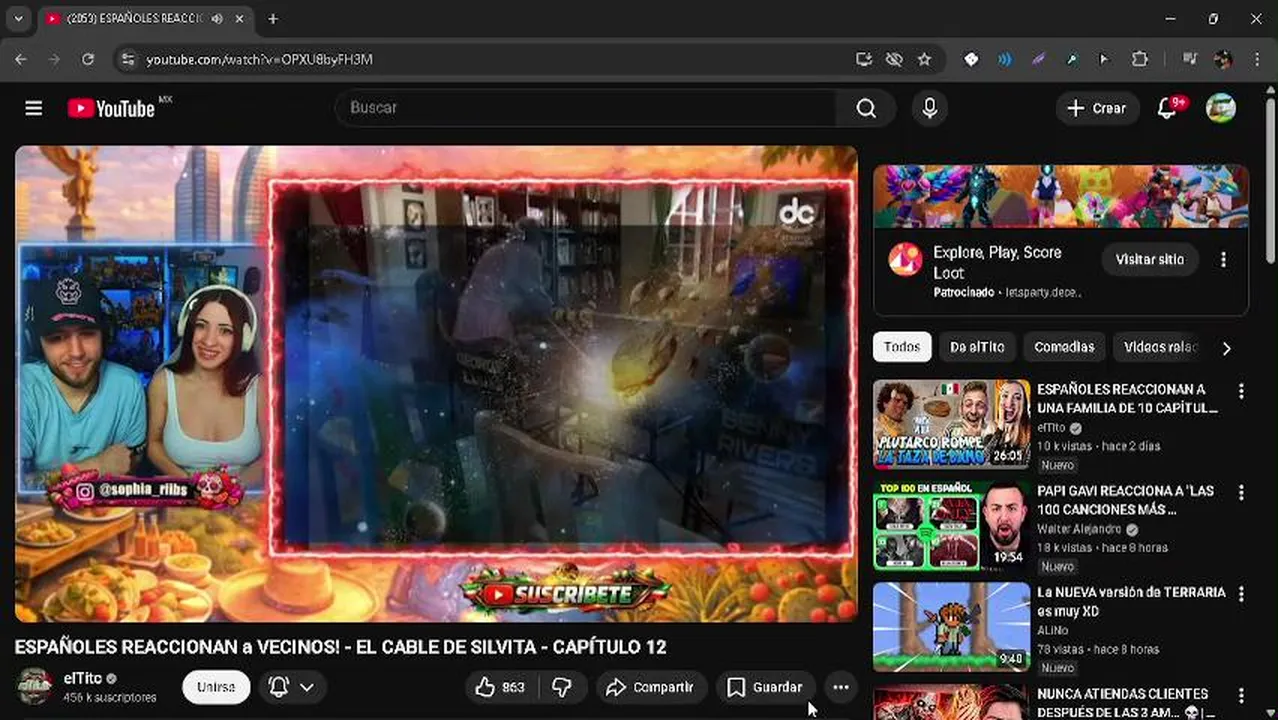This screenshot has height=720, width=1278.
Task: Open the LA TAZA DE BAÑO video thumbnail
Action: (x=951, y=424)
